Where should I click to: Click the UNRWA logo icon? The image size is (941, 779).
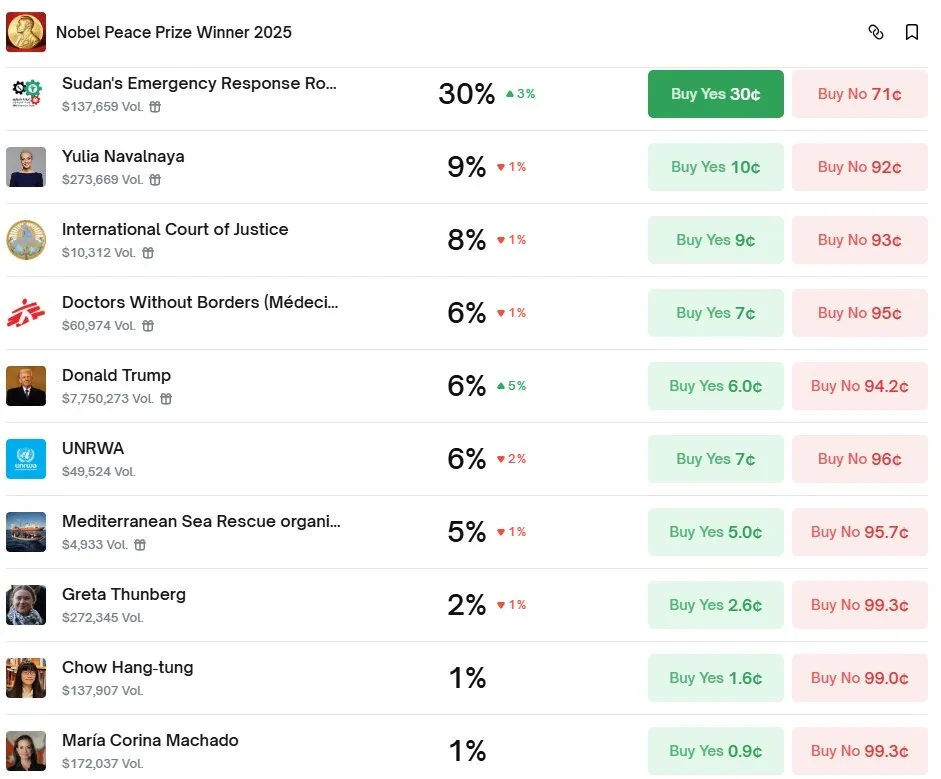(x=26, y=459)
